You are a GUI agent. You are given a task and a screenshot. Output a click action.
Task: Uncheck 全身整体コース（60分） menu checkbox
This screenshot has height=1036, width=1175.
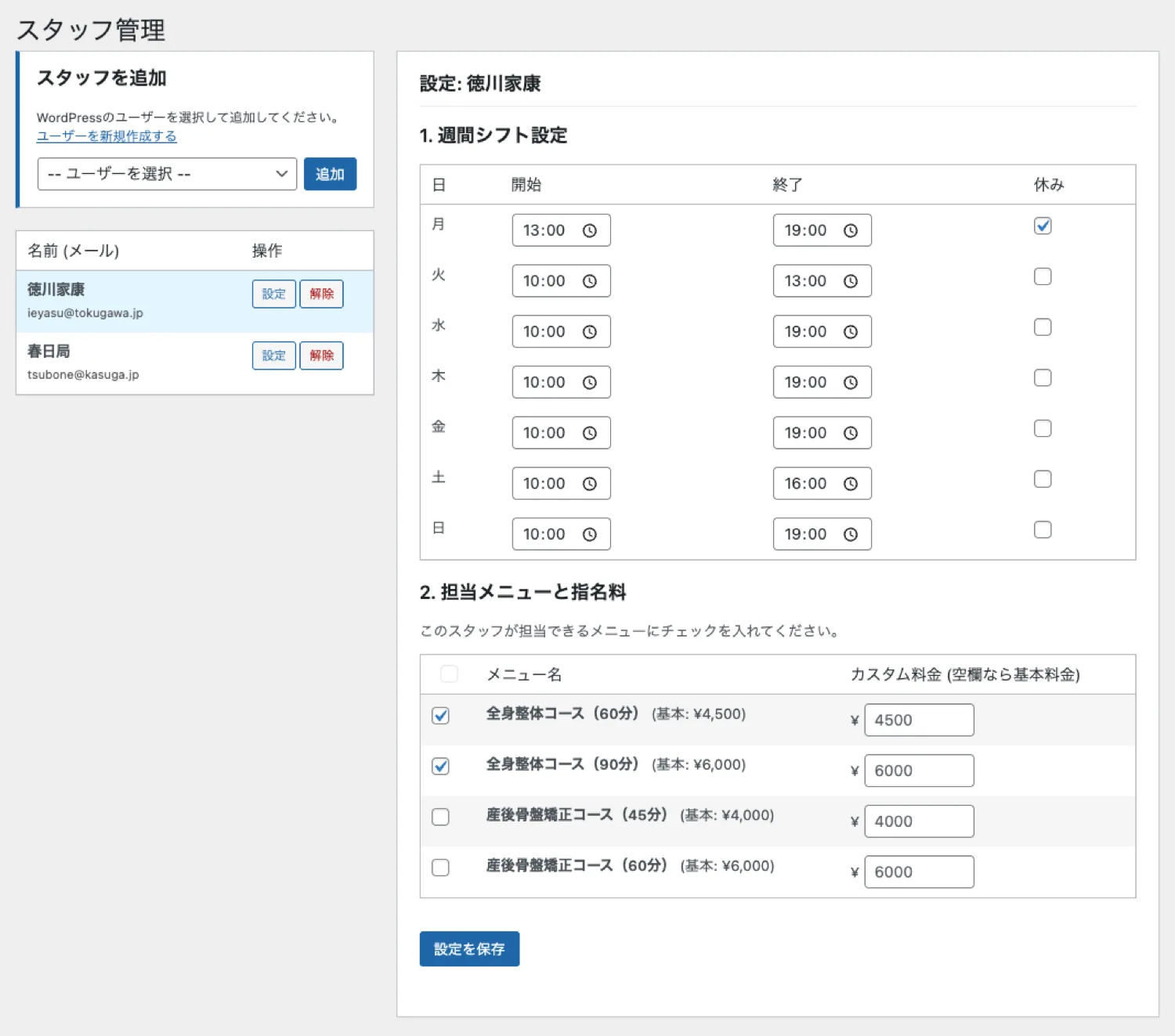pos(440,716)
